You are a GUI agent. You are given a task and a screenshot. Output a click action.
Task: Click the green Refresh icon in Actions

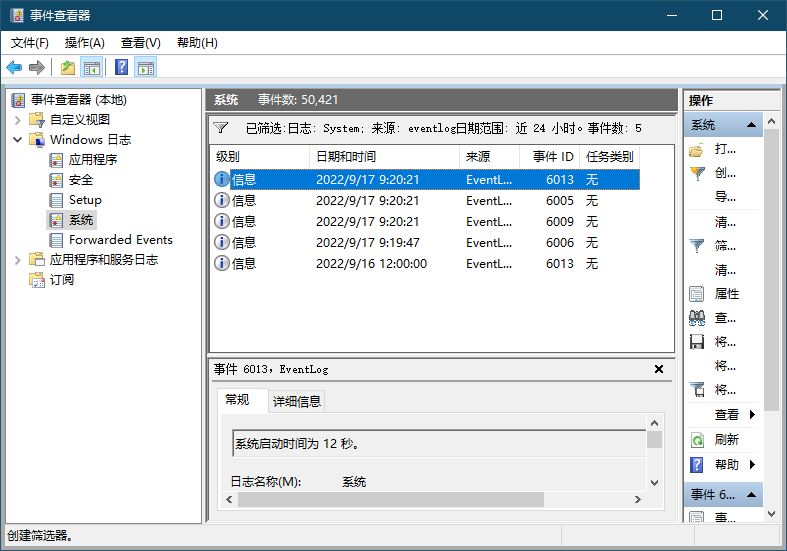697,440
